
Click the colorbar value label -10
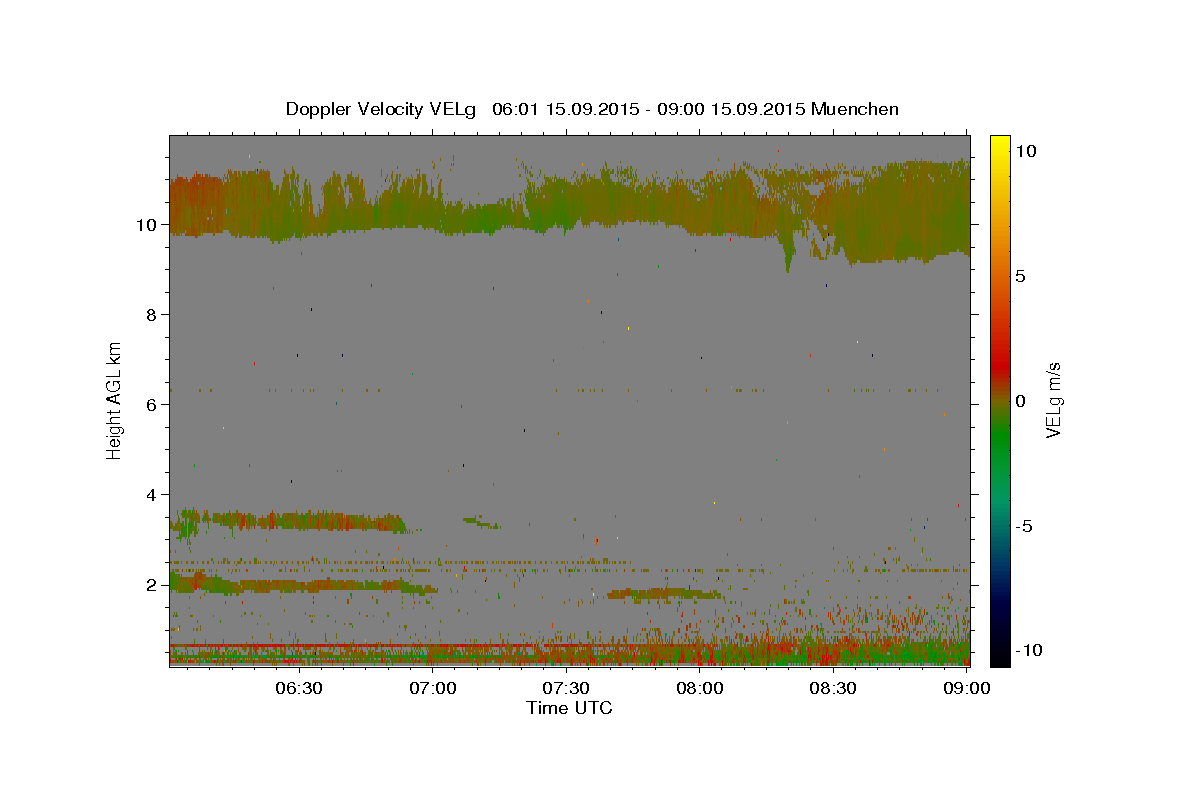pos(1028,650)
